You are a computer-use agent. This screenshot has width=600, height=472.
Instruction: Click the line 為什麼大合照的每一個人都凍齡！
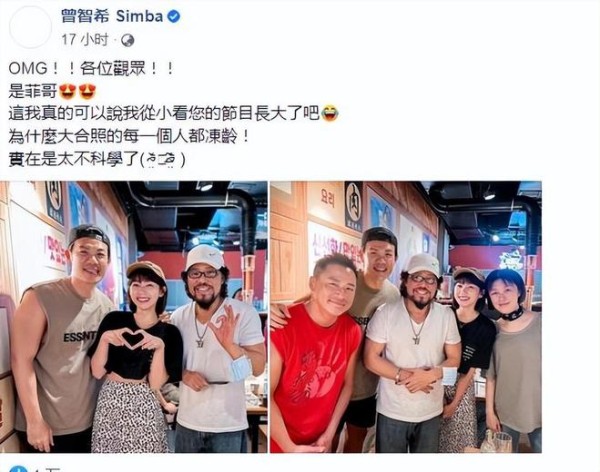(x=129, y=136)
